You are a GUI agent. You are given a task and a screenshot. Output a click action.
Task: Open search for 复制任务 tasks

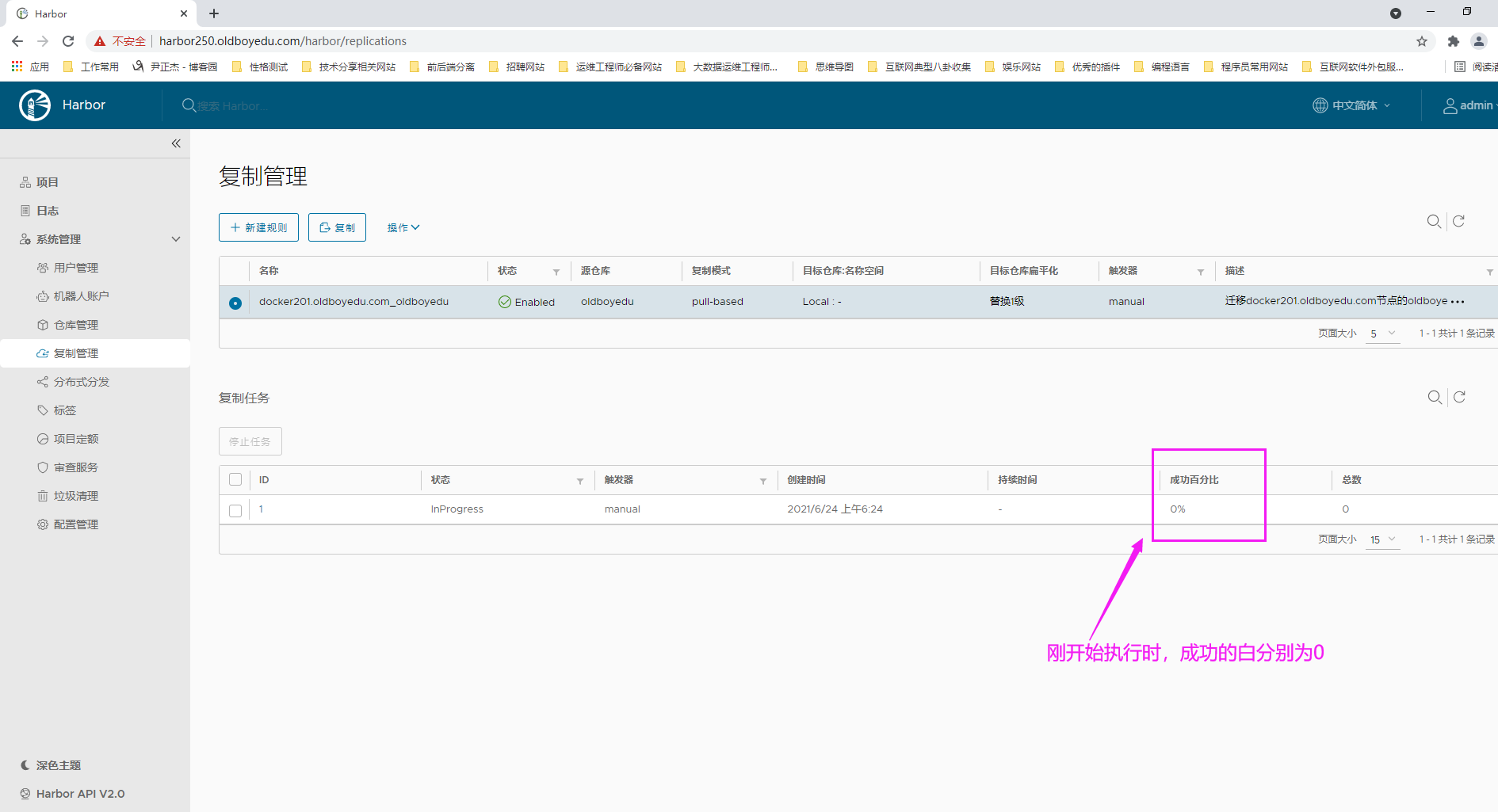pos(1435,397)
